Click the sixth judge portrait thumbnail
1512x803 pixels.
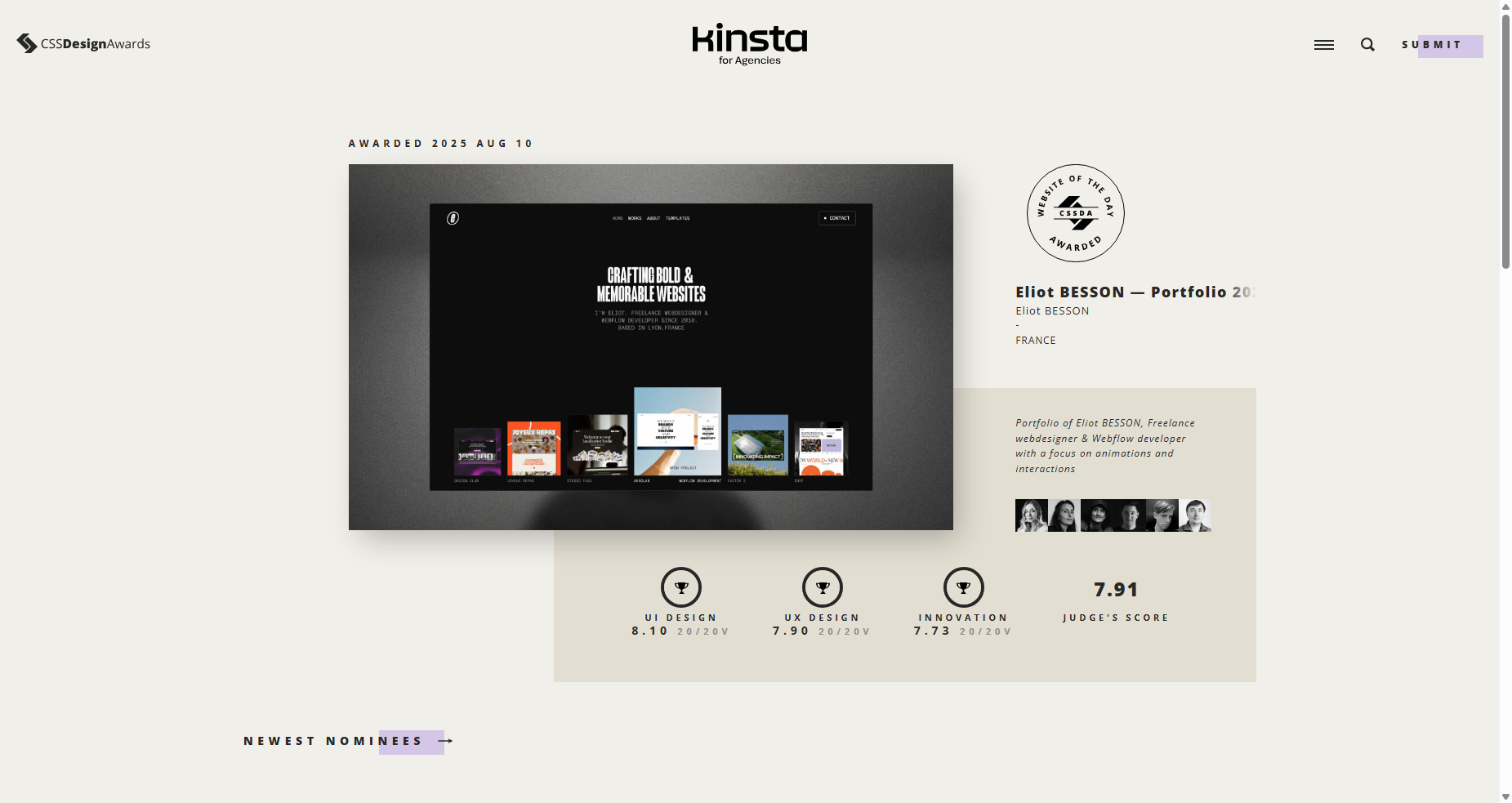[x=1194, y=515]
